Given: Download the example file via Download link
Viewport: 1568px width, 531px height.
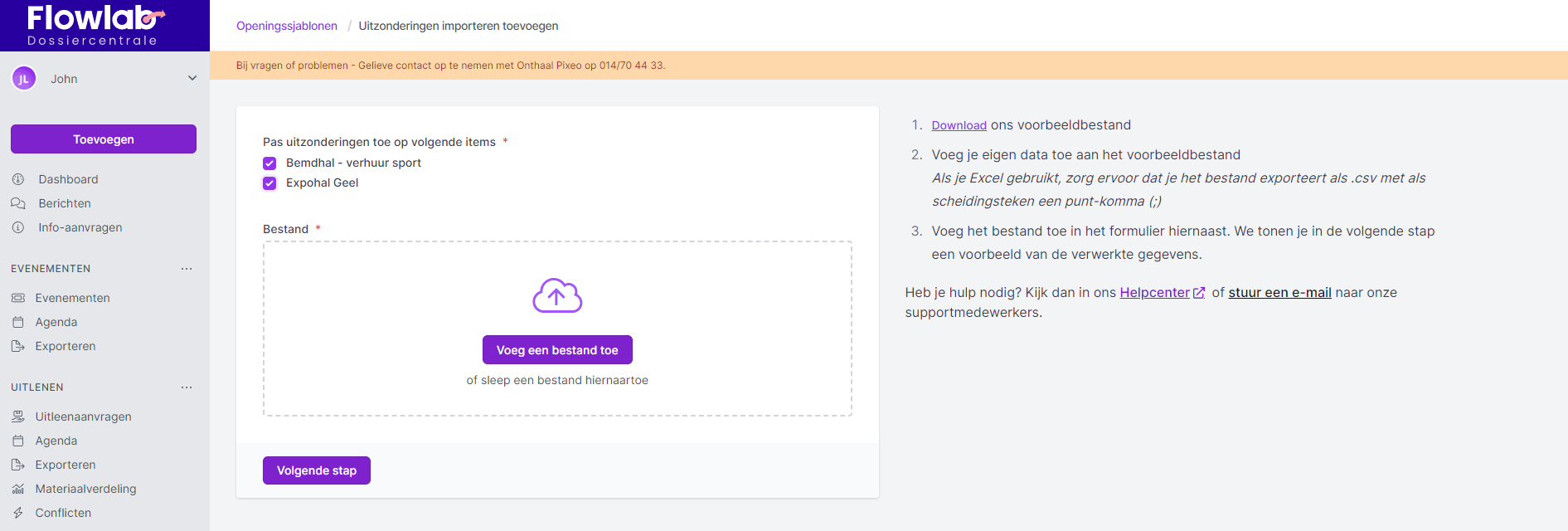Looking at the screenshot, I should tap(959, 125).
